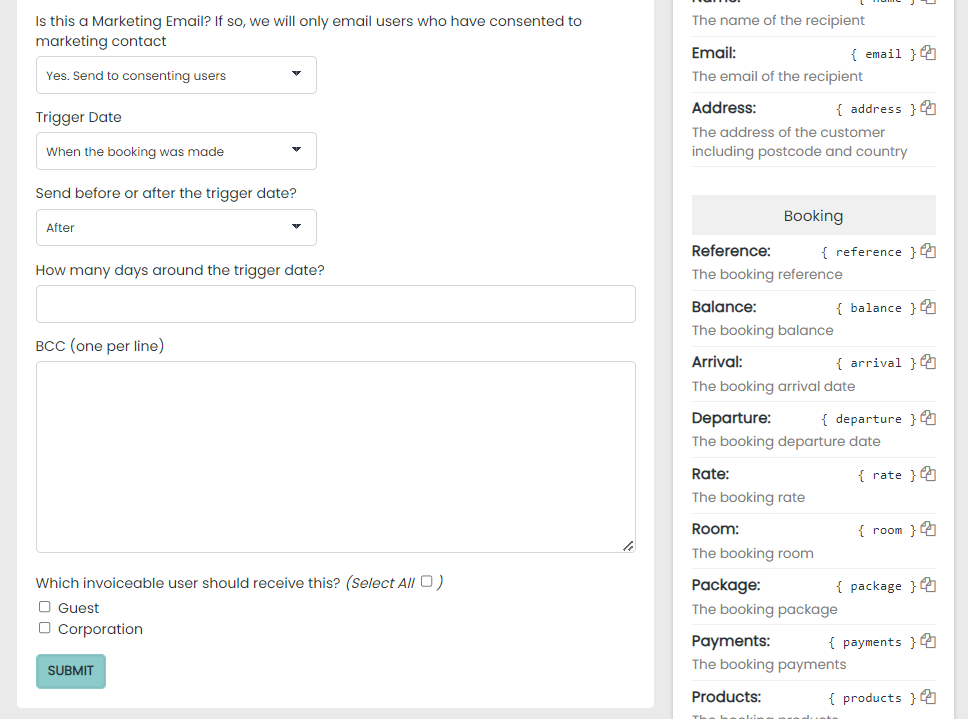Copy the payments placeholder tag
The height and width of the screenshot is (719, 968).
point(928,641)
